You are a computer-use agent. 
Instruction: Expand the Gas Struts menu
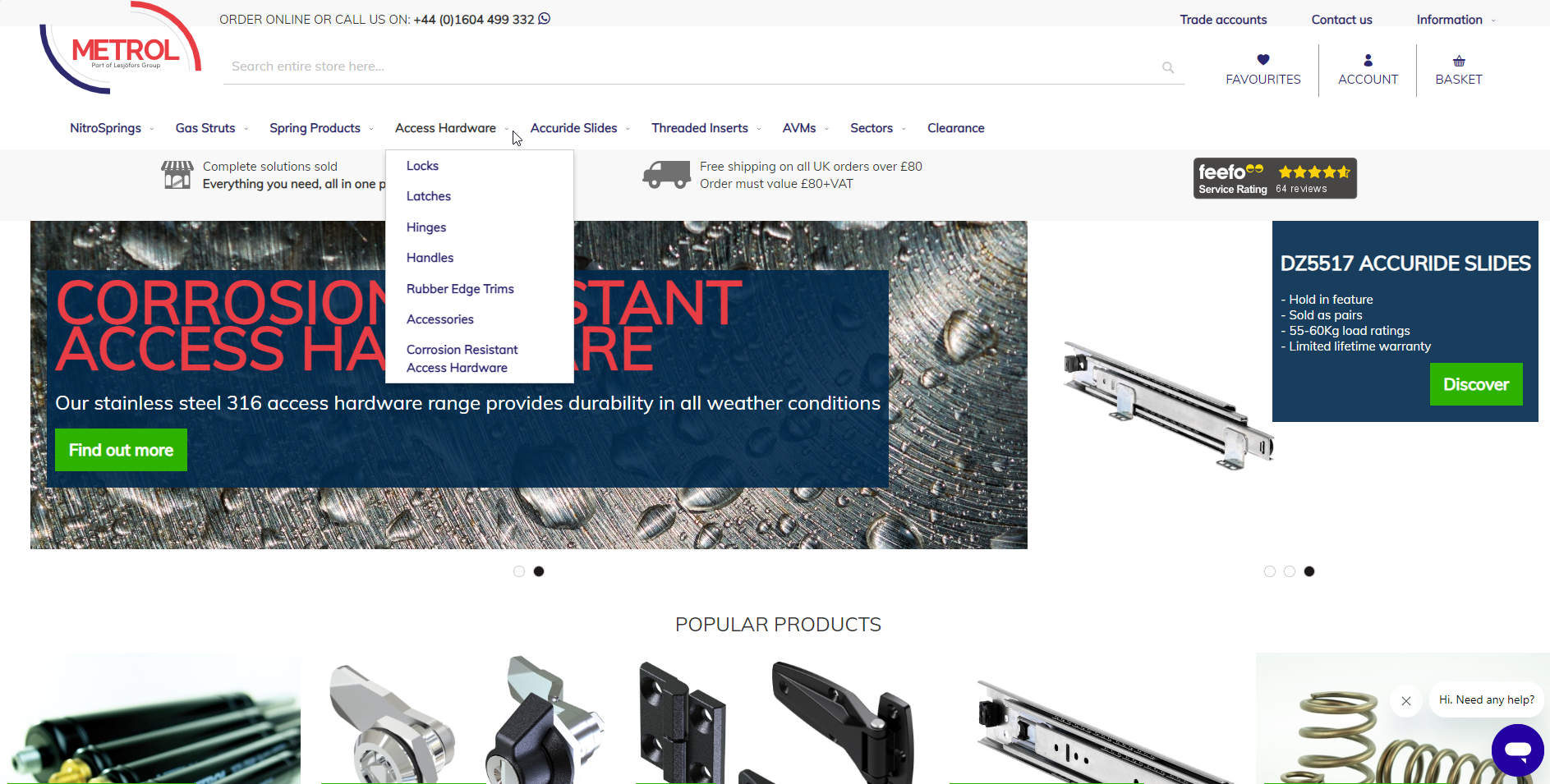pos(212,128)
